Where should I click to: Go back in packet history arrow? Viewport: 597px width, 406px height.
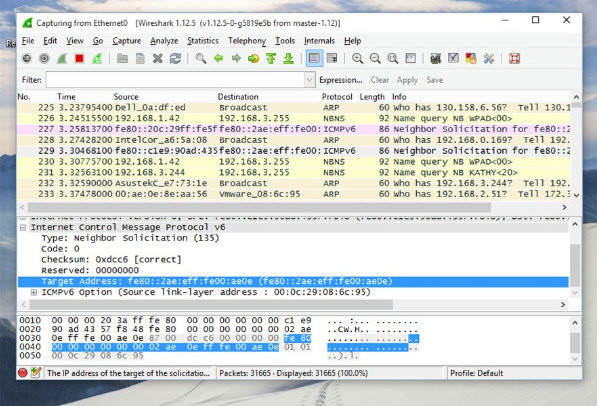[219, 59]
